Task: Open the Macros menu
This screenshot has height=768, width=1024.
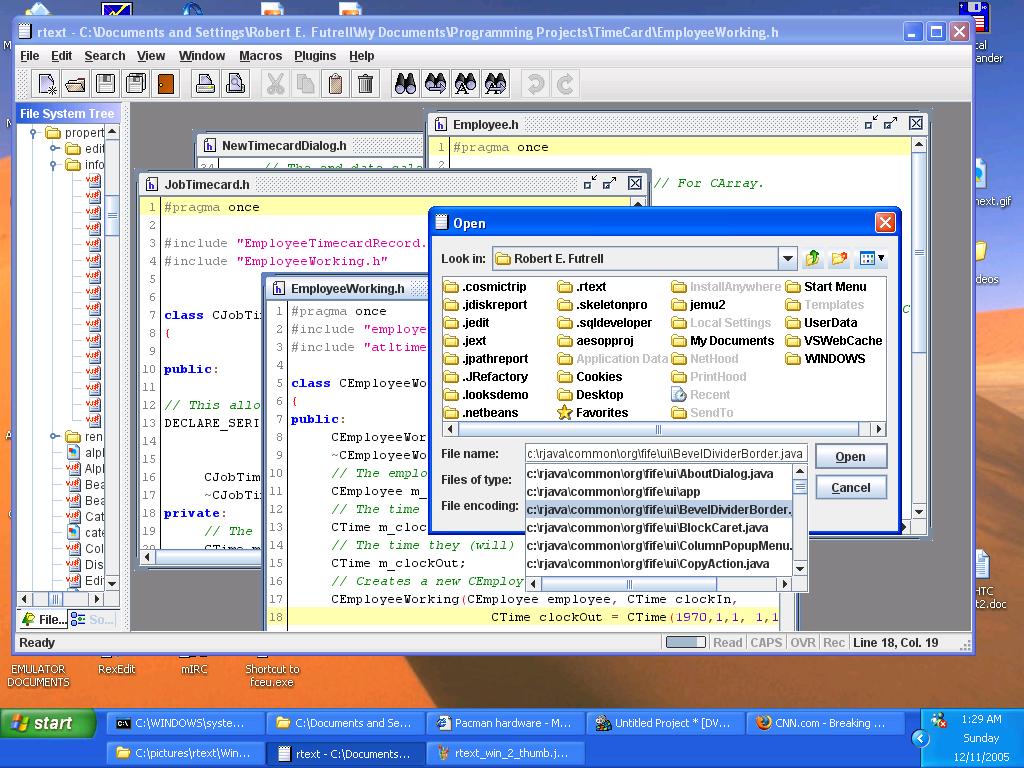Action: click(x=260, y=56)
